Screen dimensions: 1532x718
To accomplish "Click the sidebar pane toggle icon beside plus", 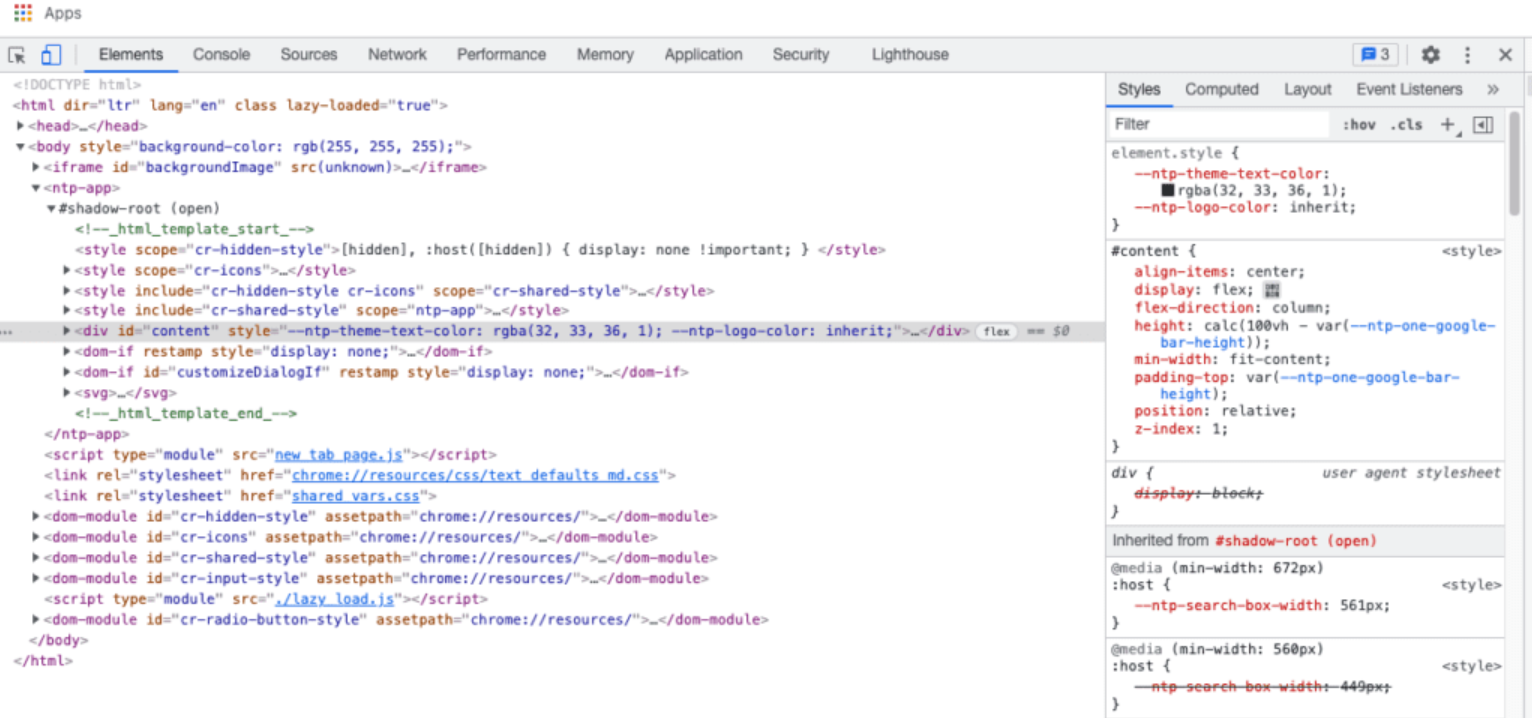I will [1483, 124].
